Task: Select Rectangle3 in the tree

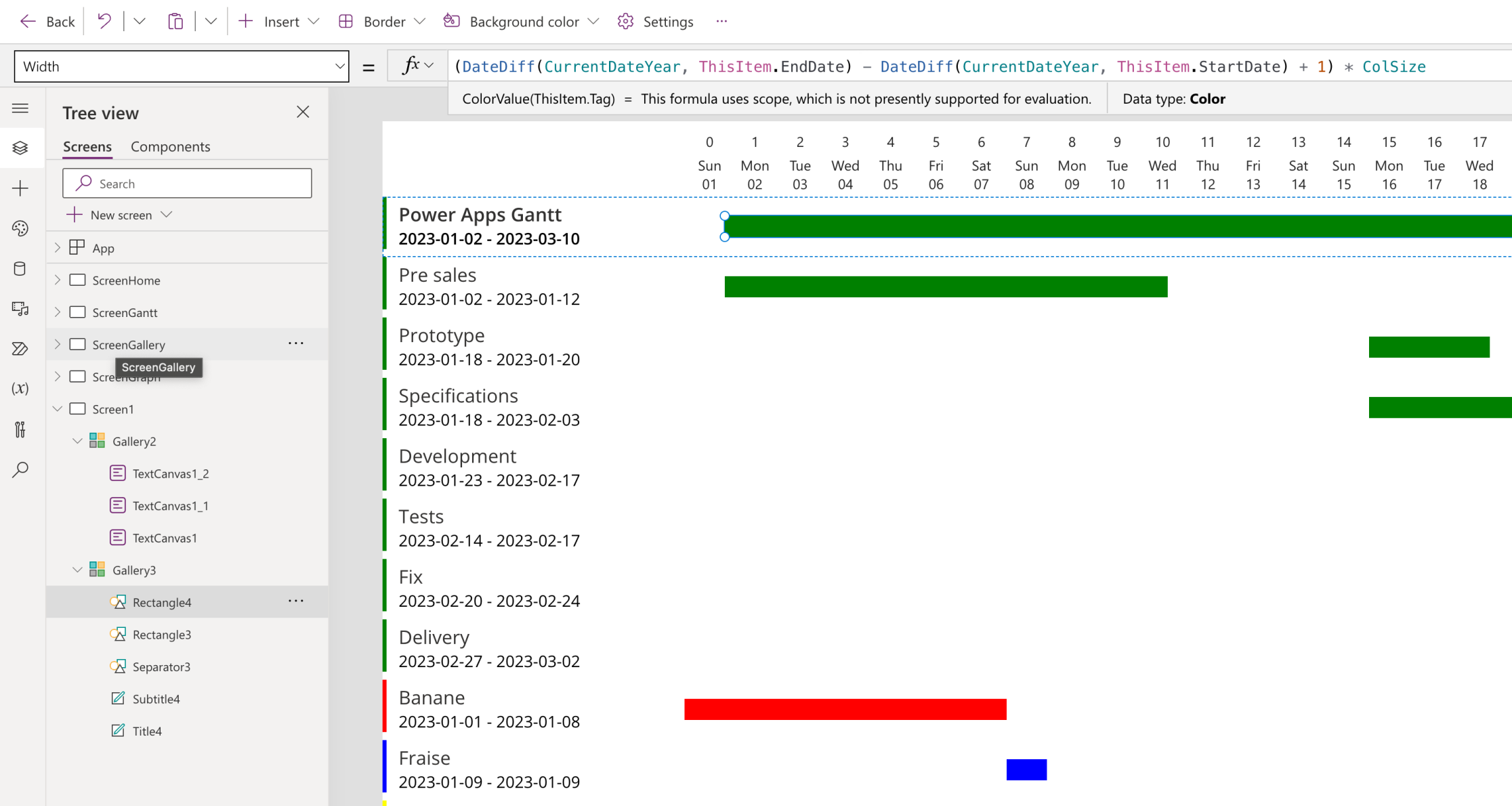Action: point(162,635)
